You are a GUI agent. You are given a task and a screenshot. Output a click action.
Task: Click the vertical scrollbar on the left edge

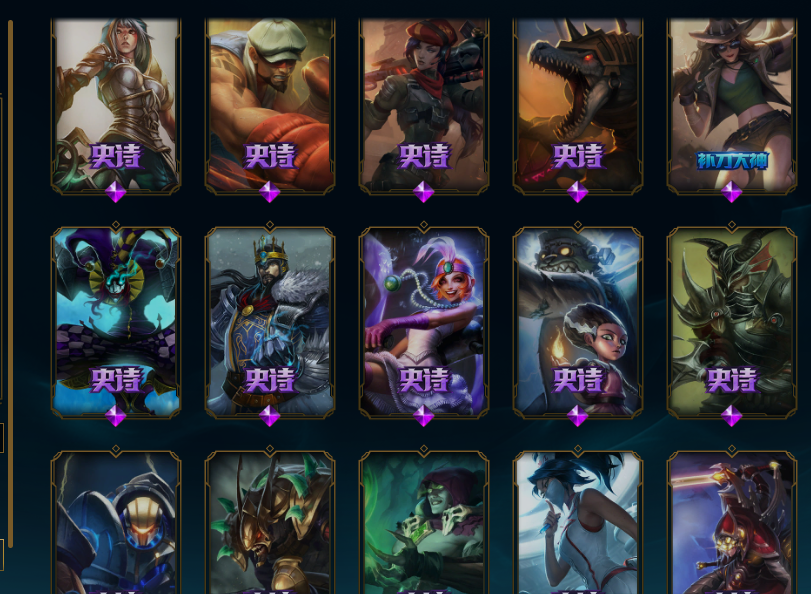coord(10,284)
